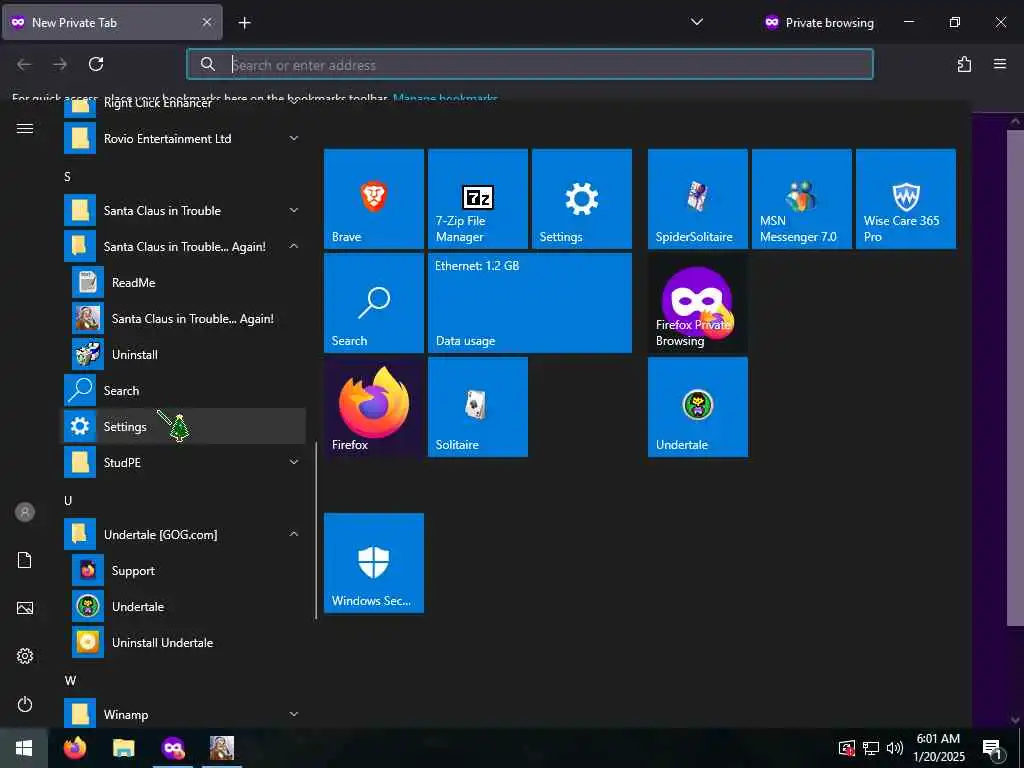This screenshot has height=768, width=1024.
Task: Open the Windows Security tile
Action: tap(374, 563)
